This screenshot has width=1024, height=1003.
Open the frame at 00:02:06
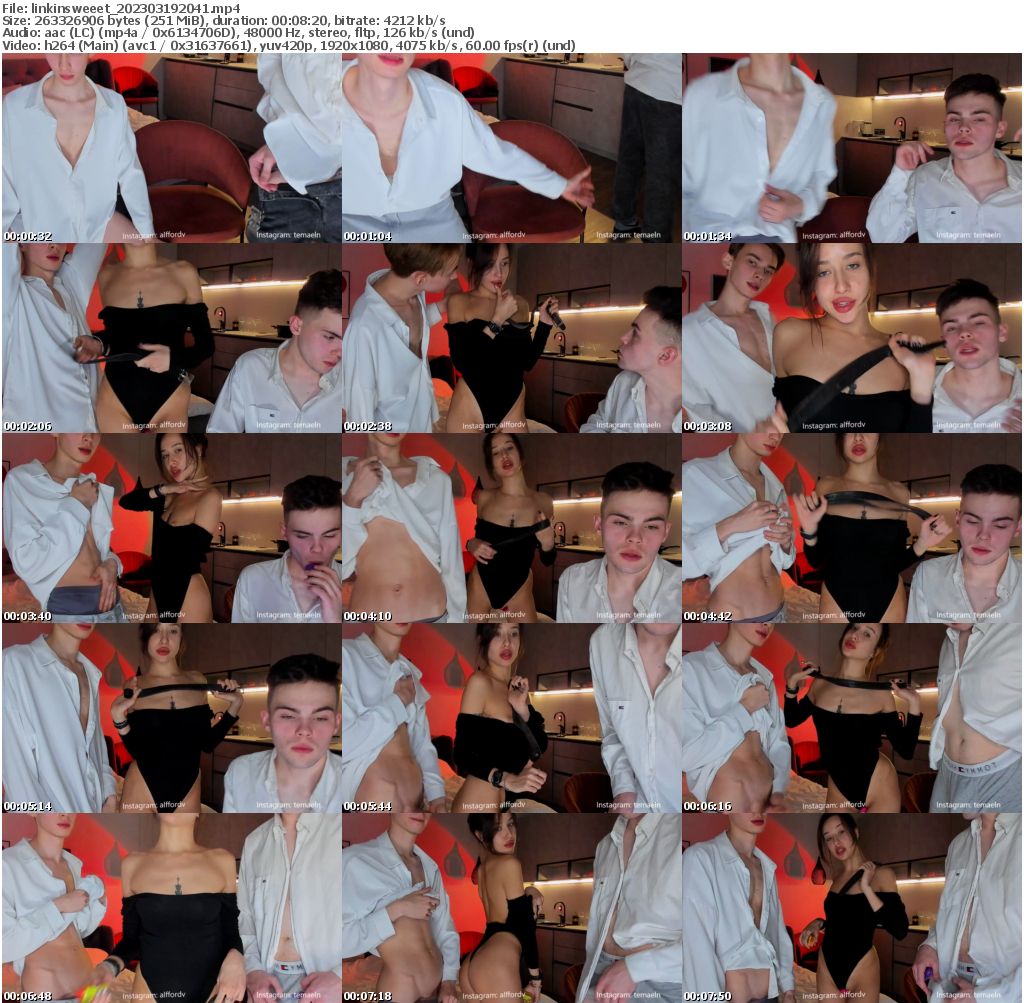pyautogui.click(x=171, y=338)
